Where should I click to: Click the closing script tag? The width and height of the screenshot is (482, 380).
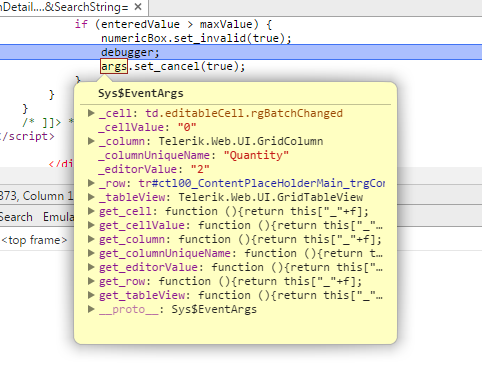27,136
